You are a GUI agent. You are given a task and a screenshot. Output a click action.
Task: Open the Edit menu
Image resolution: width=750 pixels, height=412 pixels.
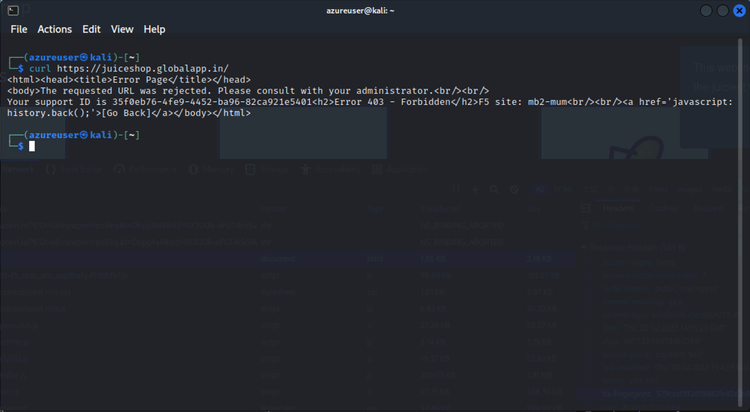tap(92, 30)
